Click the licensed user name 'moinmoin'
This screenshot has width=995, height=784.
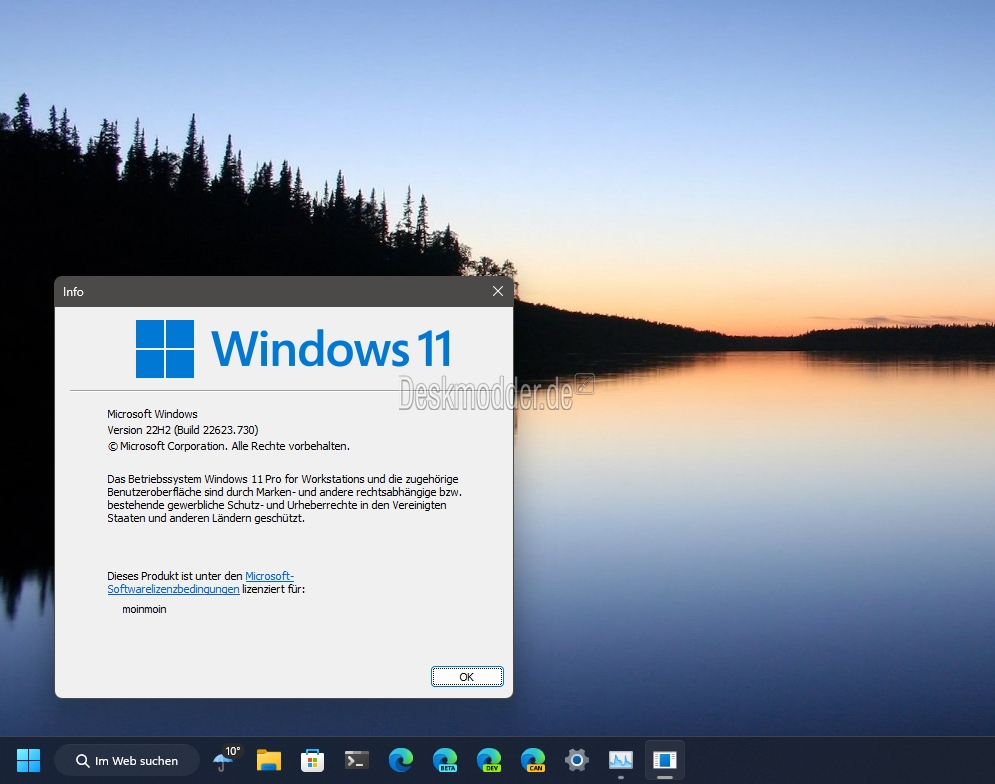click(x=144, y=609)
